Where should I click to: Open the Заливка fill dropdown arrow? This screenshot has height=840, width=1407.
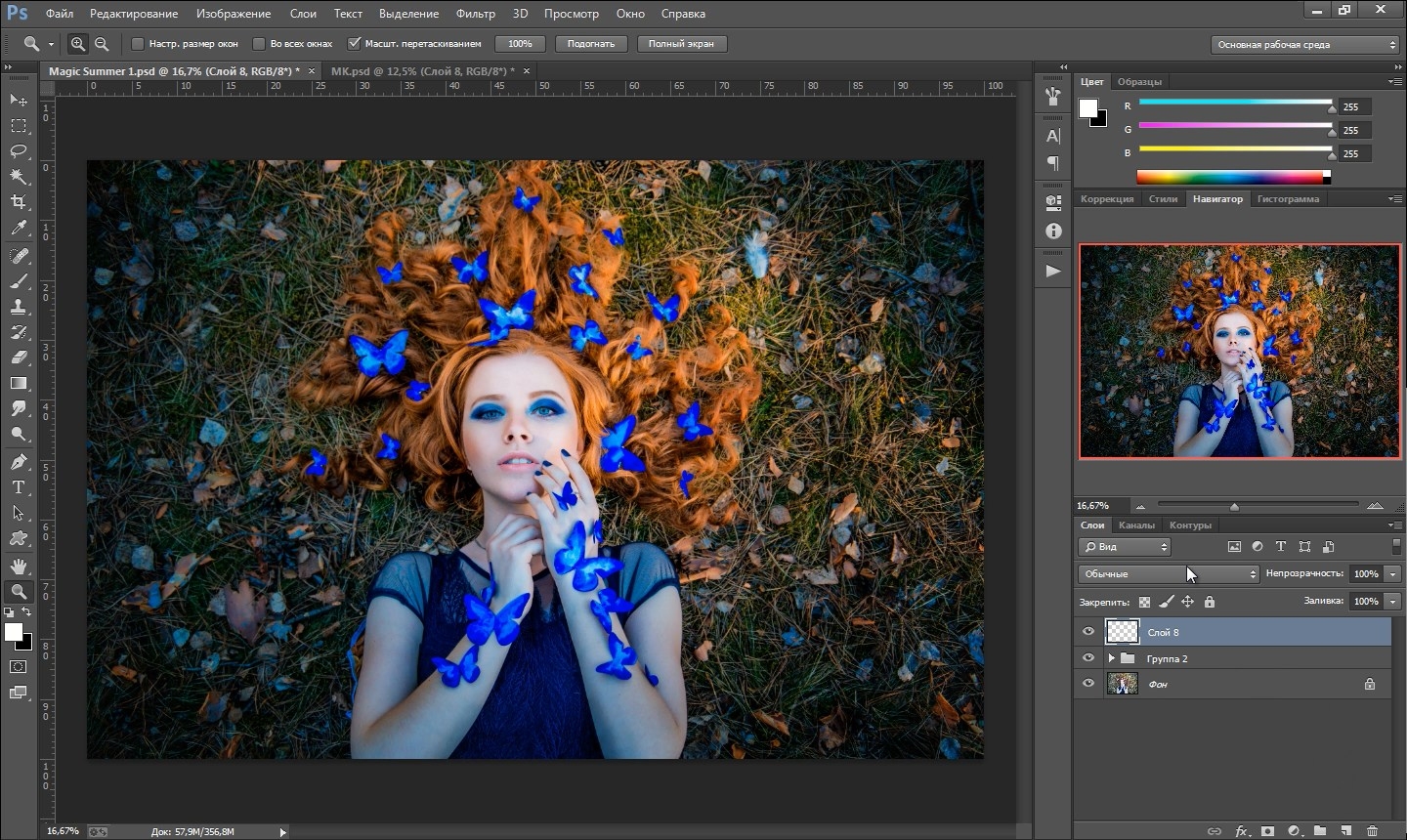click(x=1392, y=602)
